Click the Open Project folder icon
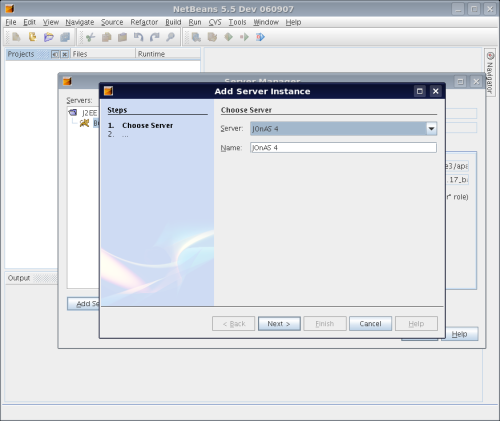Viewport: 500px width, 421px height. tap(49, 37)
